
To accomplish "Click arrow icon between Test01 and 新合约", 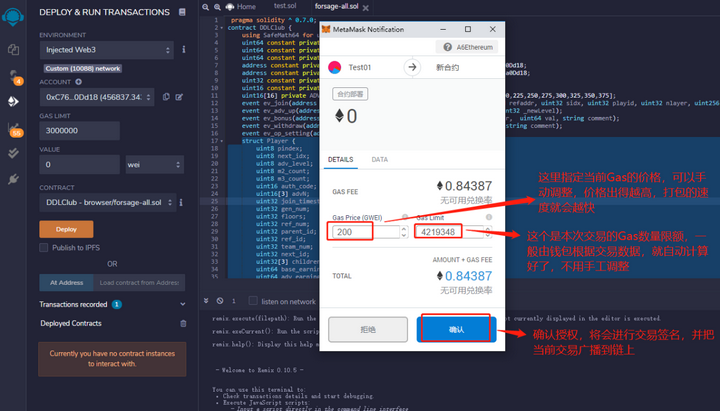I will (x=412, y=68).
